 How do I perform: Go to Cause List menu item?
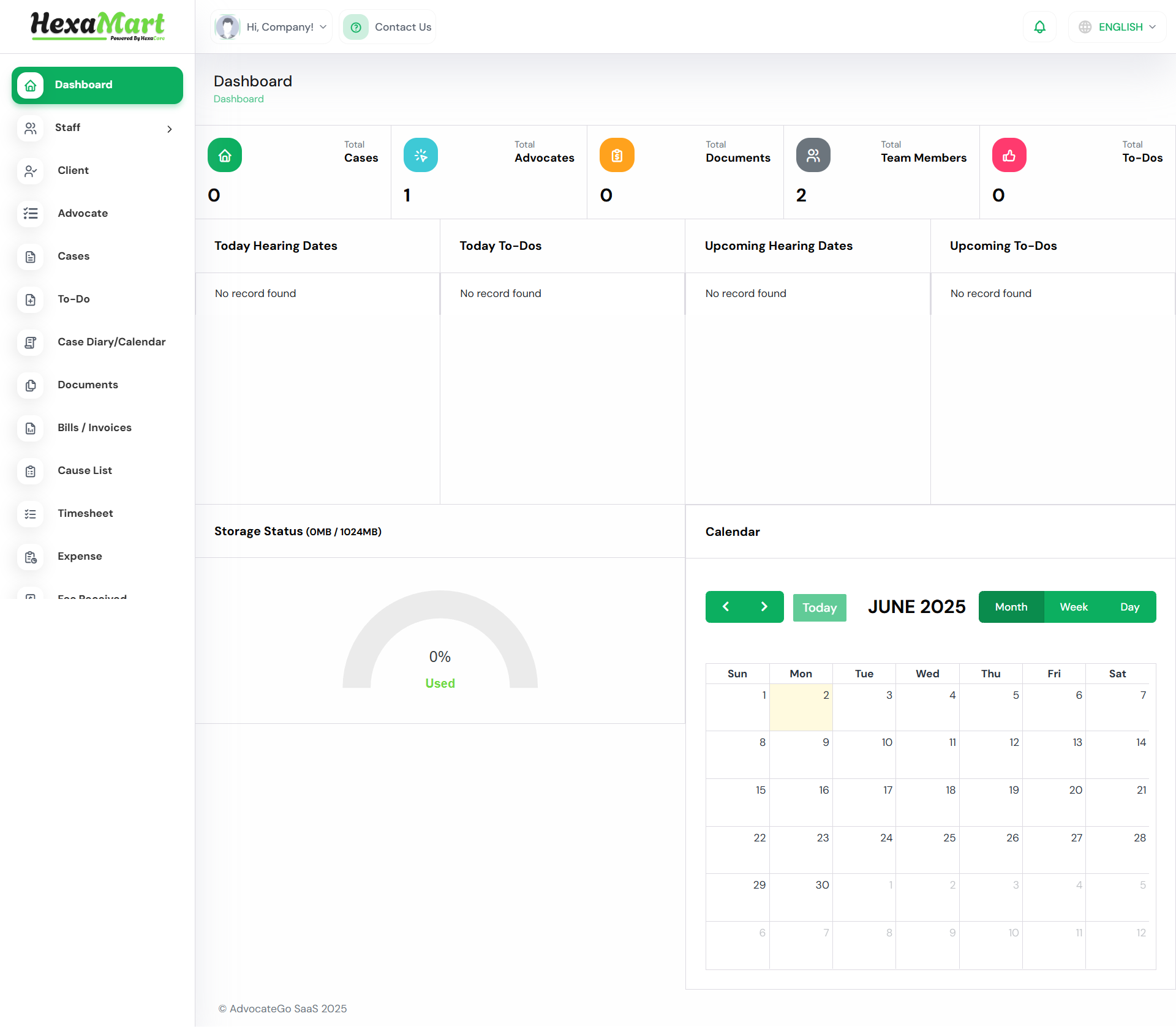85,470
